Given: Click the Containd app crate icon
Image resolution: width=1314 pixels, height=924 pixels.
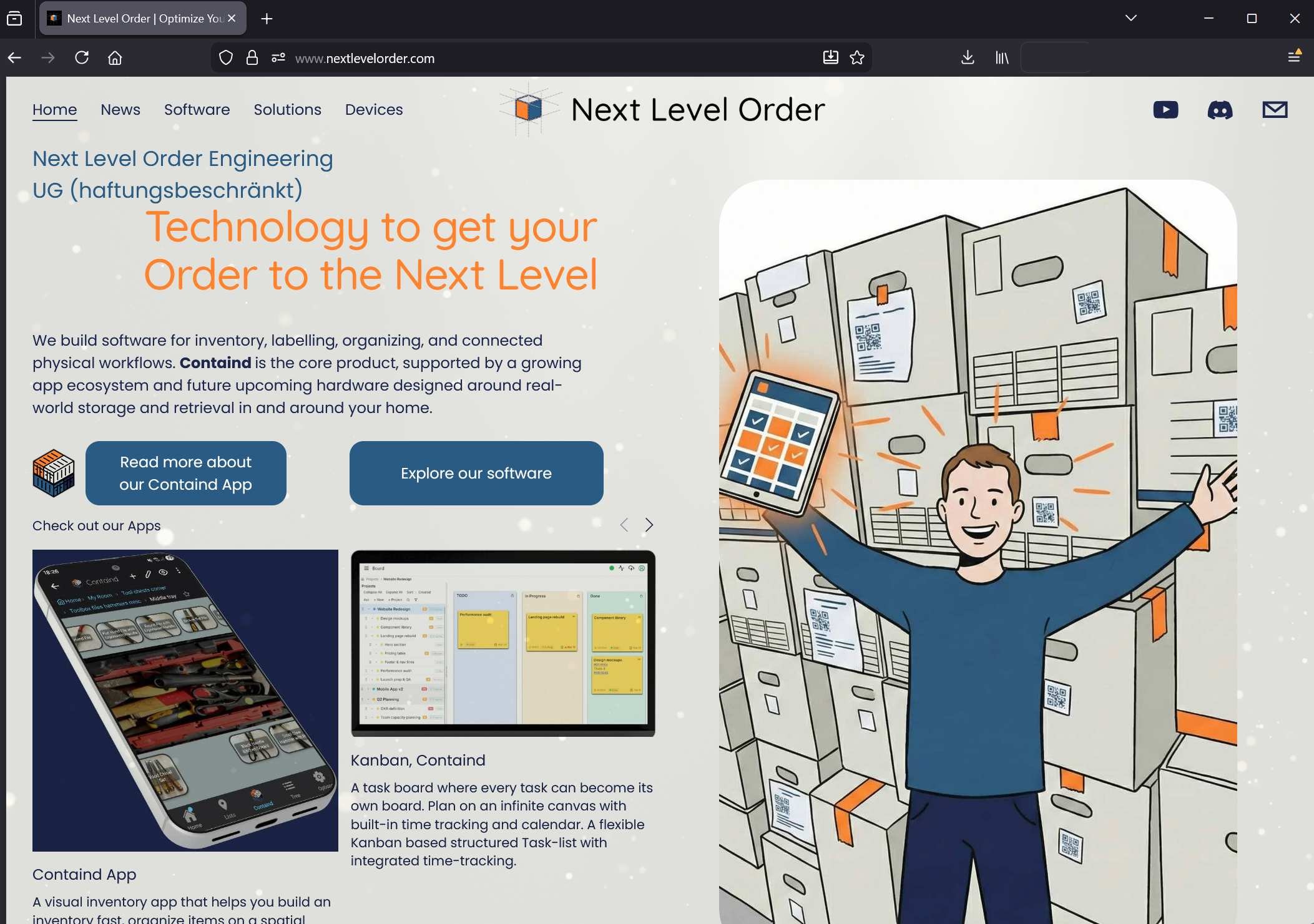Looking at the screenshot, I should click(53, 473).
